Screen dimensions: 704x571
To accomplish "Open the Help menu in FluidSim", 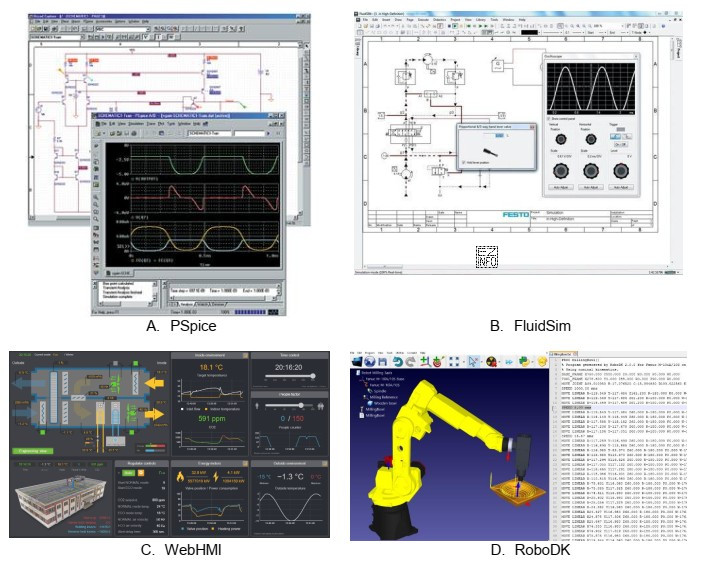I will pyautogui.click(x=522, y=20).
